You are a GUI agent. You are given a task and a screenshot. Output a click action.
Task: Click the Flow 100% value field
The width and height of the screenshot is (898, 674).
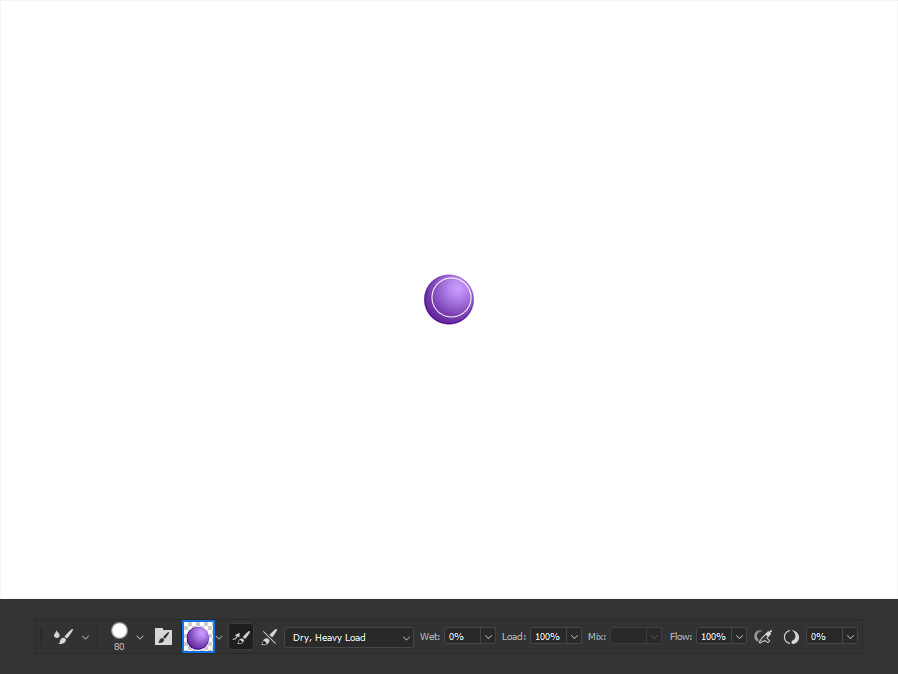point(714,636)
